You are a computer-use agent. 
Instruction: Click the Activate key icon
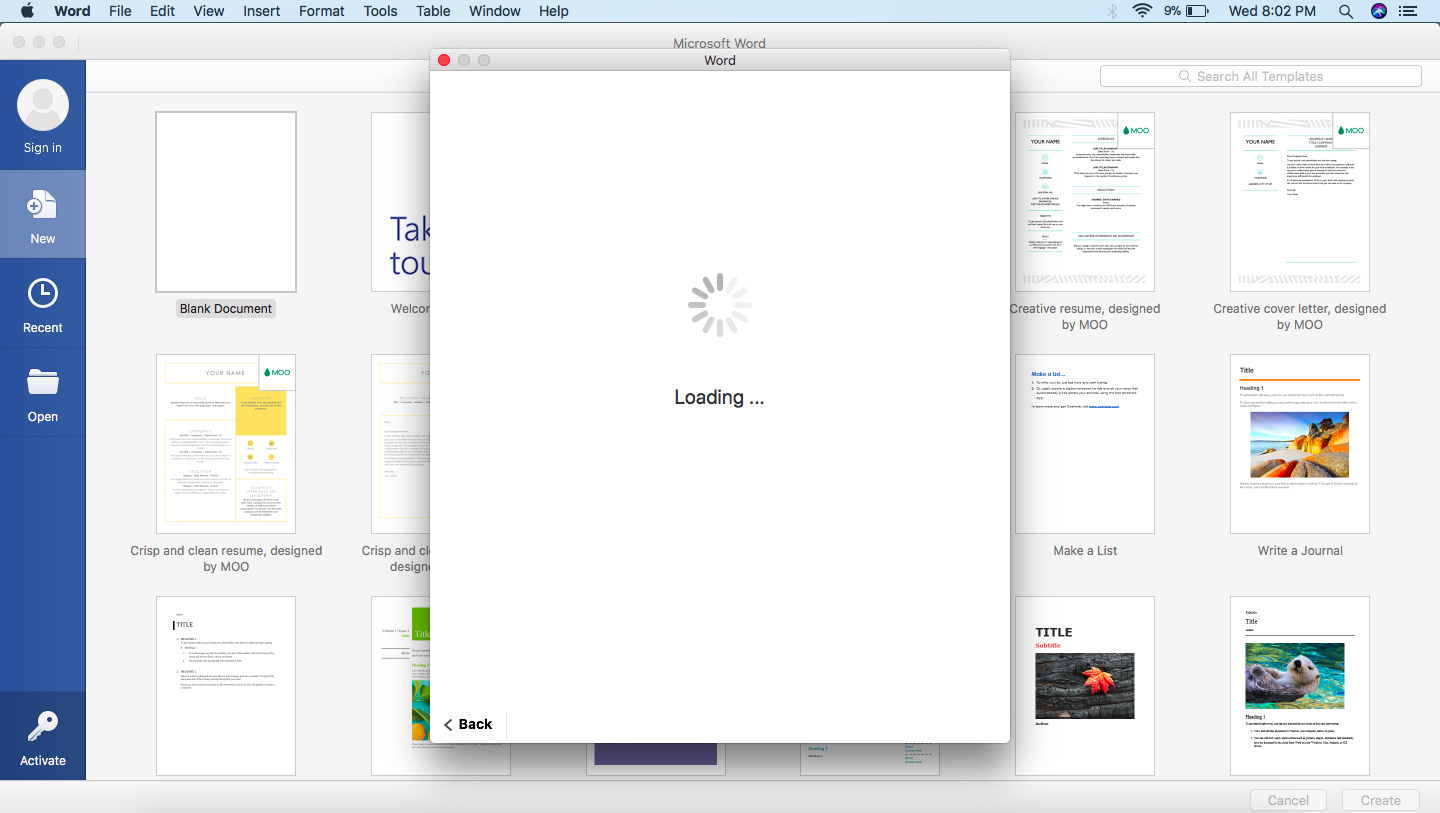point(43,727)
